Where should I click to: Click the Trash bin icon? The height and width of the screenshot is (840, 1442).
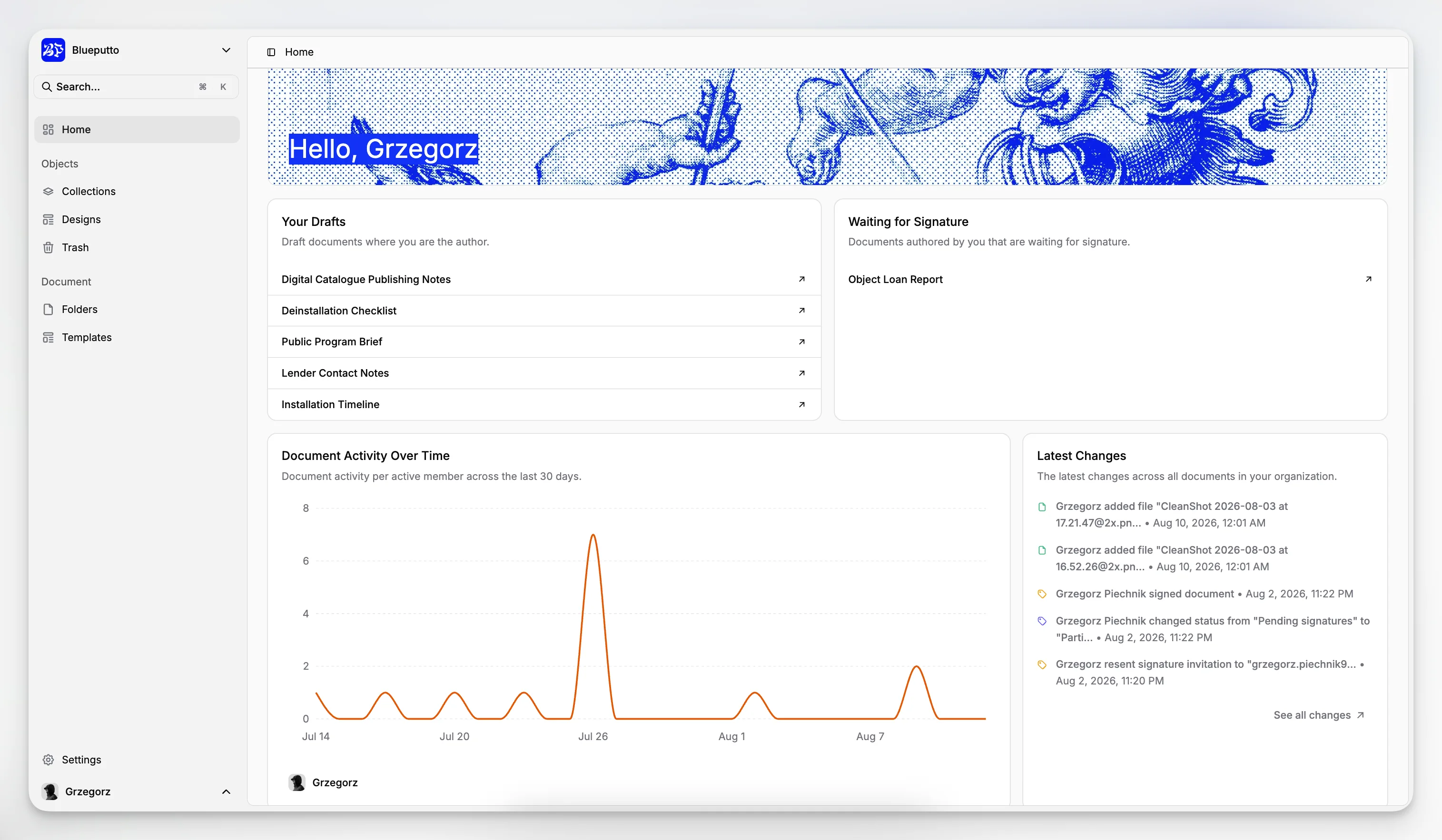click(x=48, y=247)
